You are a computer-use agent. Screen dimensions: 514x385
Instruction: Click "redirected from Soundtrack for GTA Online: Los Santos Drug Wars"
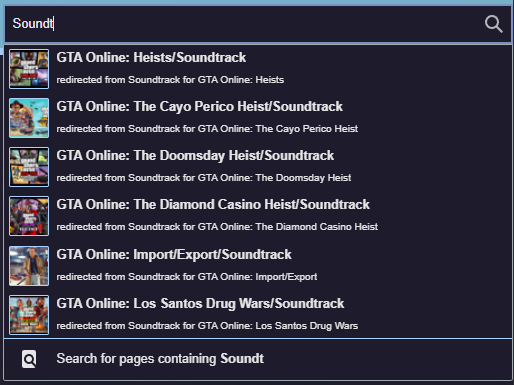(x=207, y=326)
